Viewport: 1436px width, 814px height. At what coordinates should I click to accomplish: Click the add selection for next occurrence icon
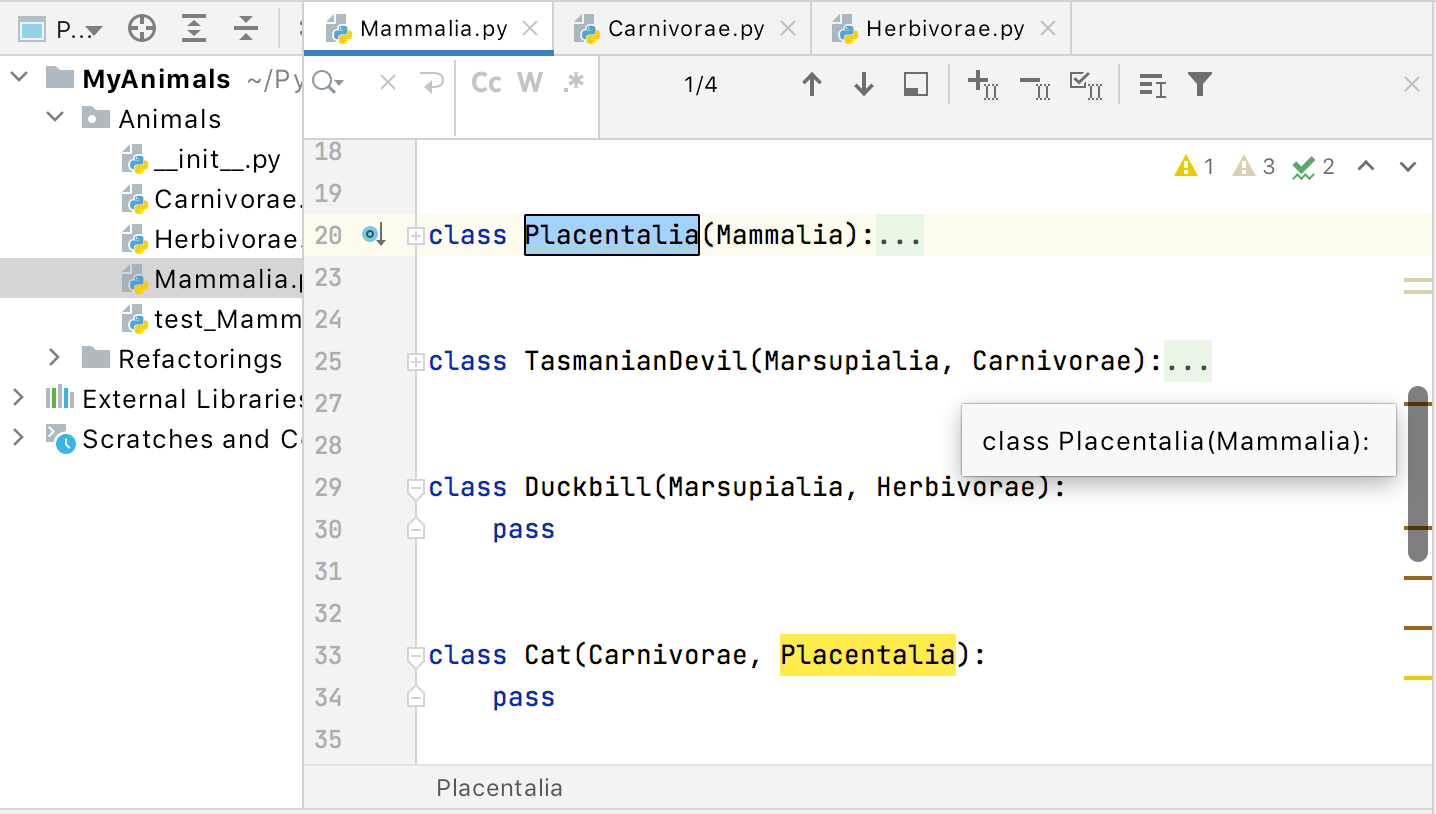[x=983, y=85]
